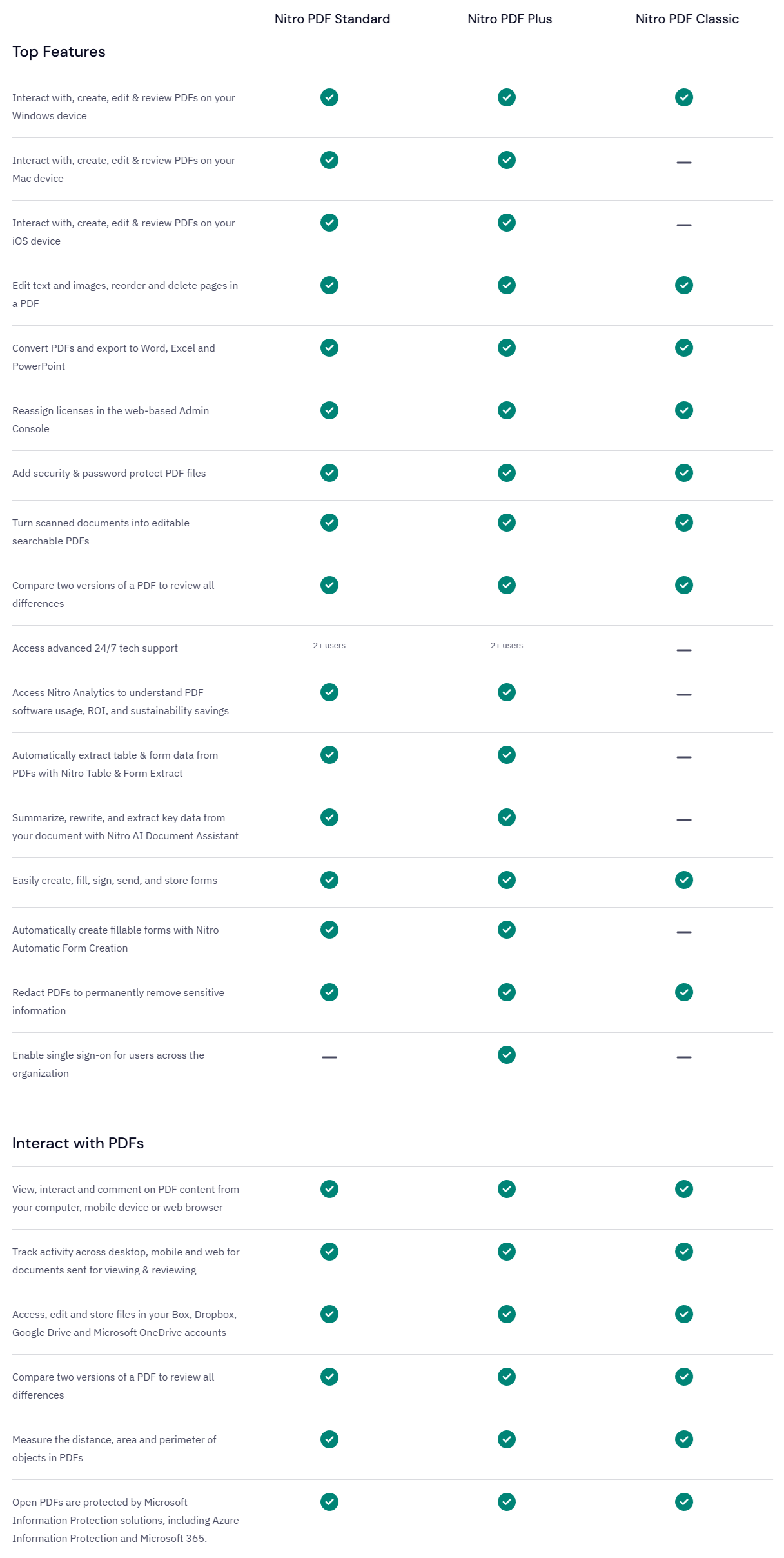Image resolution: width=784 pixels, height=1558 pixels.
Task: Click Plus checkmark for password protect row
Action: [x=507, y=473]
